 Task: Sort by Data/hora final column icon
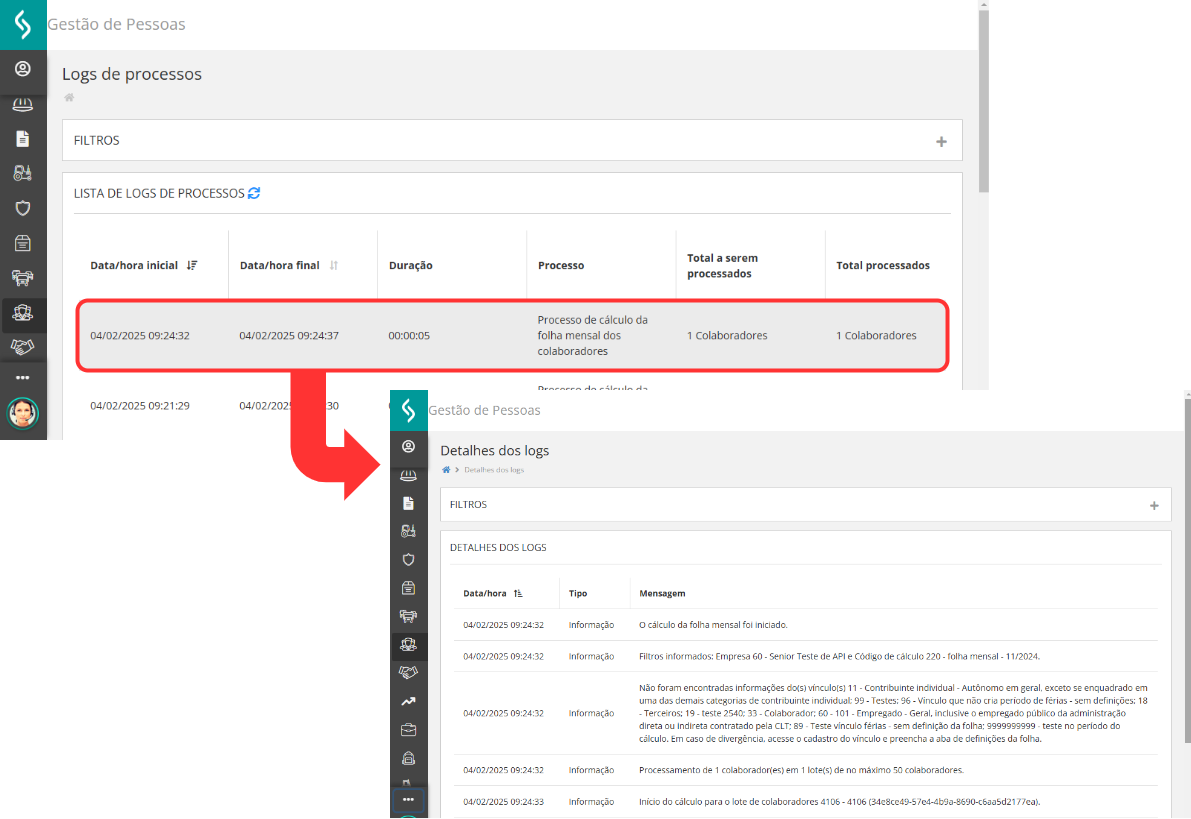tap(333, 265)
